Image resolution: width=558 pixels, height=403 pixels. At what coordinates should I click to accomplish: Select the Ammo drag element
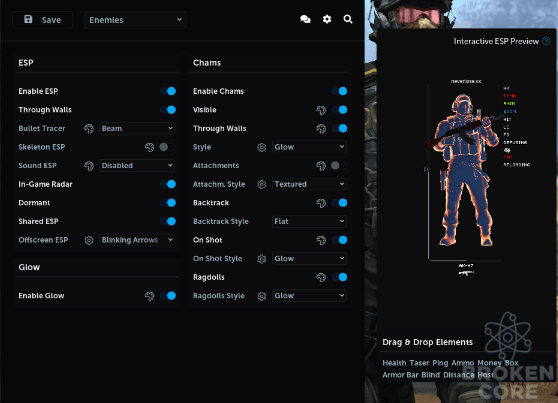463,363
